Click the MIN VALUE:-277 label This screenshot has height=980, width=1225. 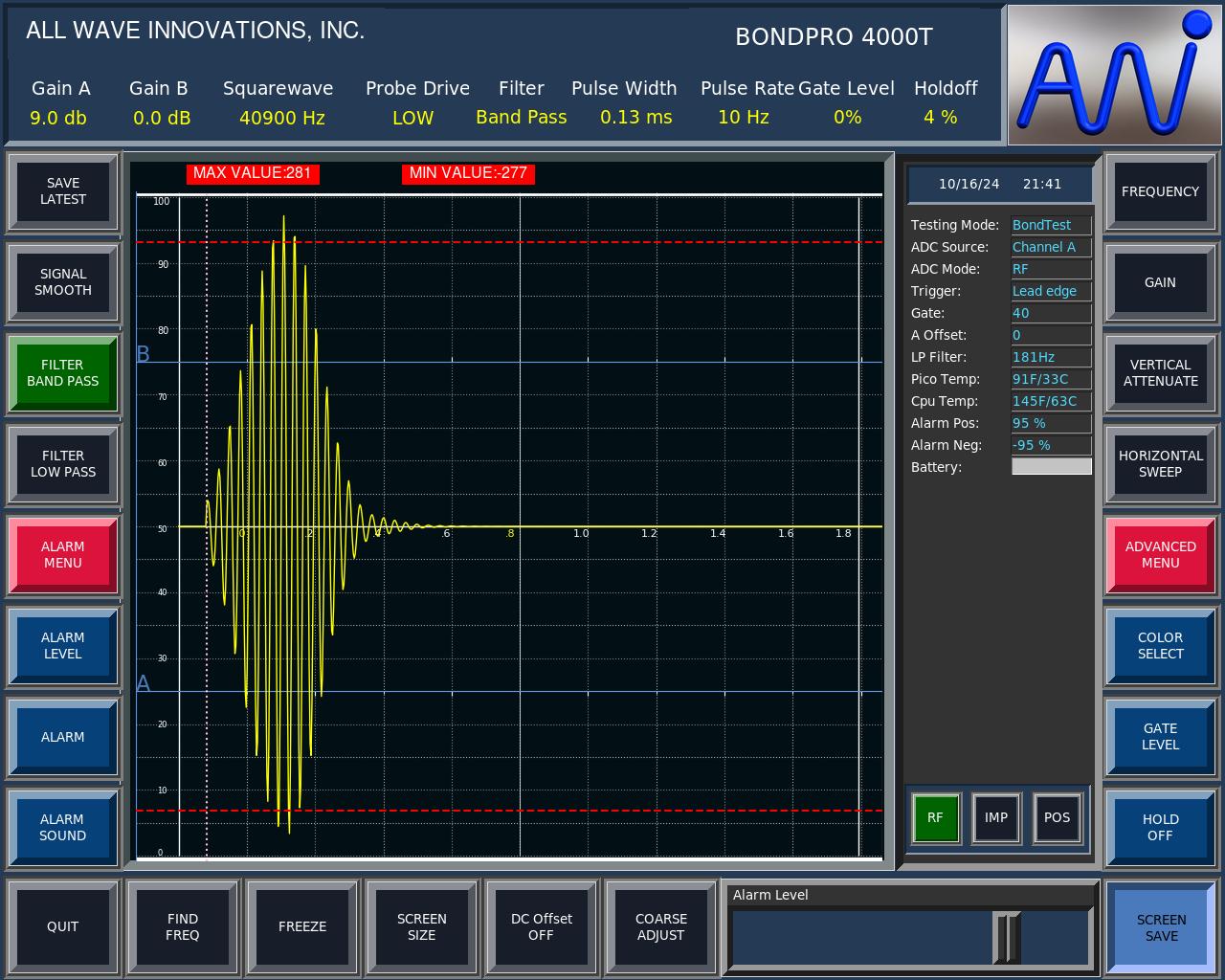coord(468,173)
